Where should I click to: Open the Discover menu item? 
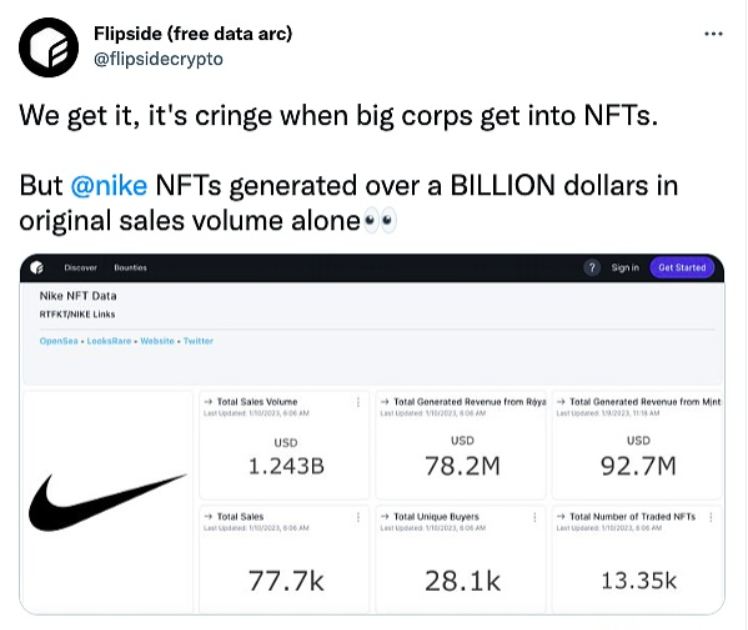[79, 267]
